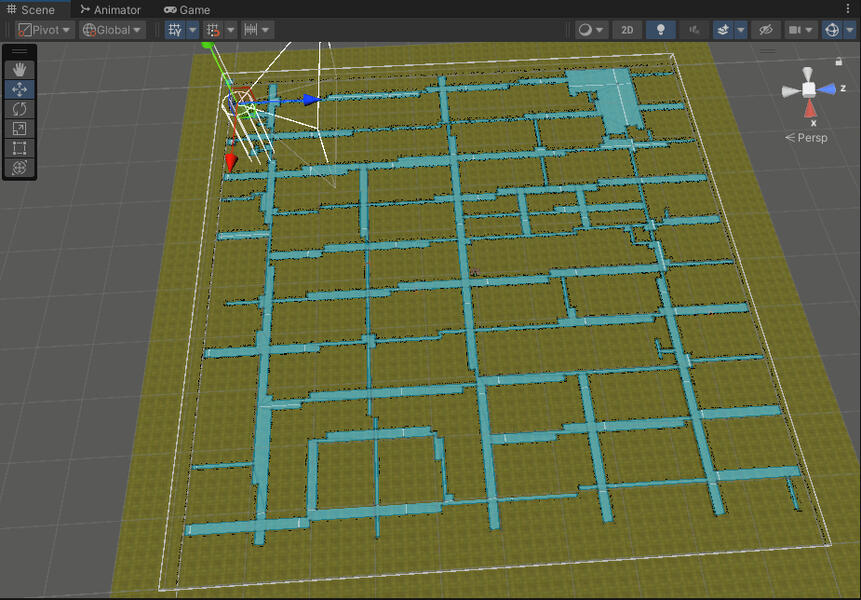861x600 pixels.
Task: Select the Rotate tool
Action: point(19,109)
